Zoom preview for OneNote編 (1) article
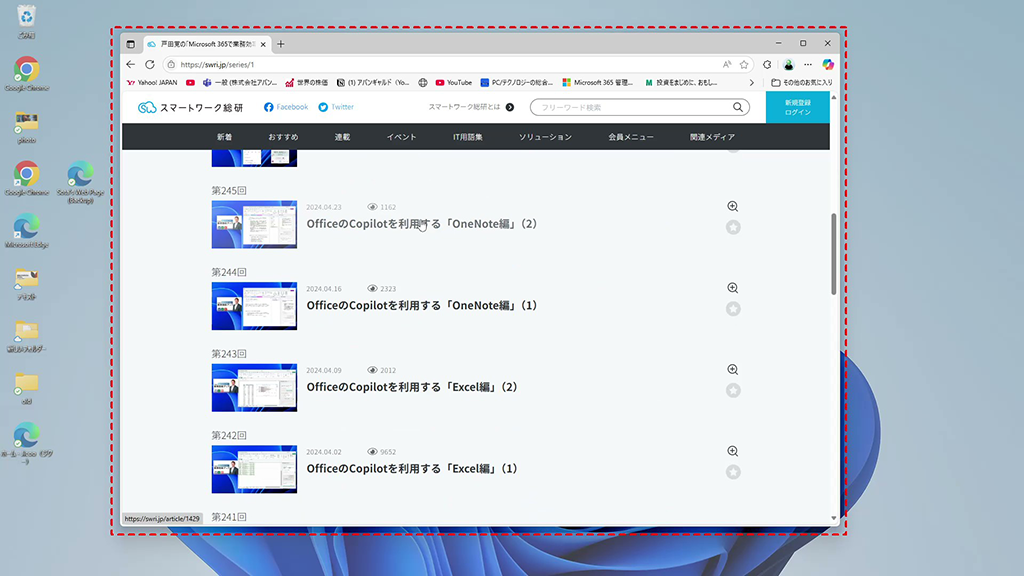 pos(733,288)
